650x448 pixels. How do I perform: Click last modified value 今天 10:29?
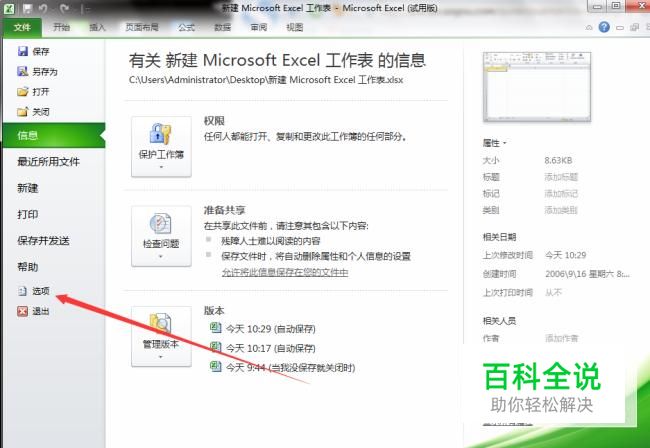[565, 255]
